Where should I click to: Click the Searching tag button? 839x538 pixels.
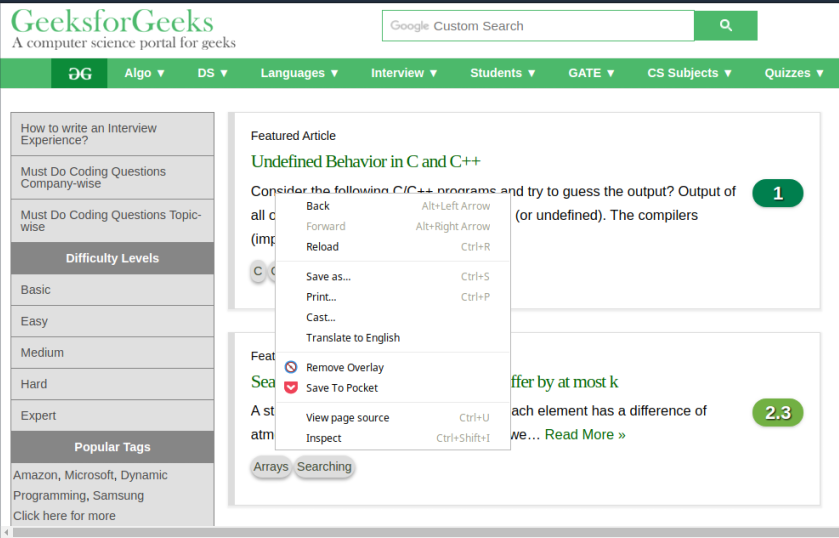pyautogui.click(x=324, y=467)
